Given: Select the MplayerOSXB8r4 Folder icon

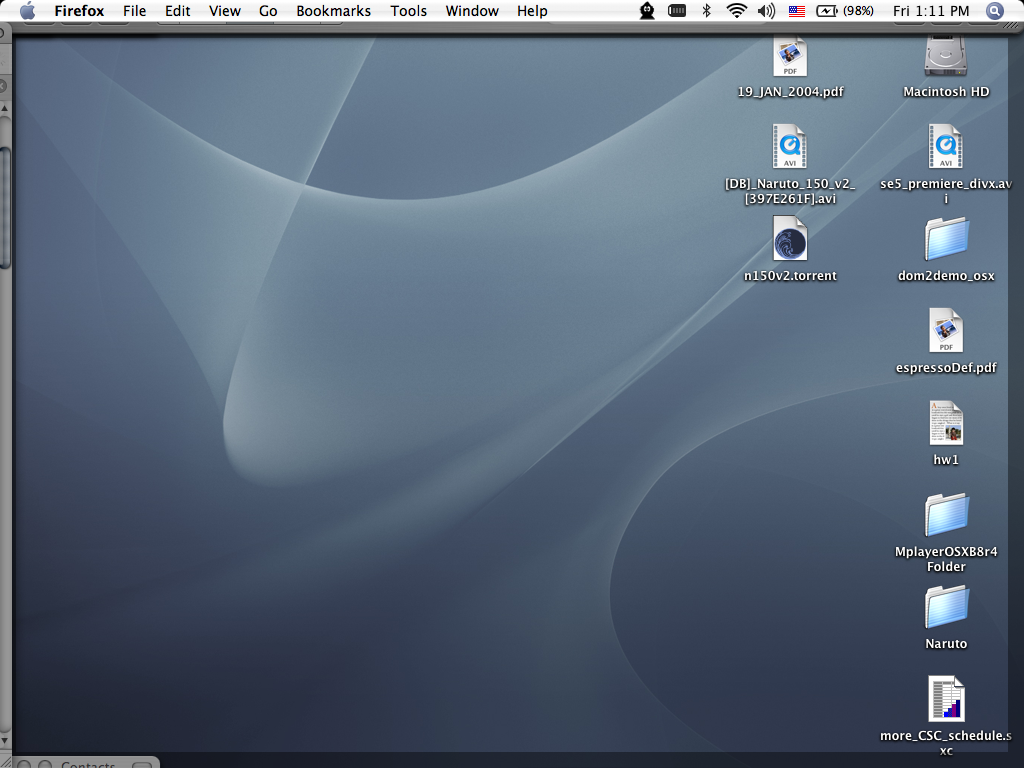Looking at the screenshot, I should pos(946,515).
